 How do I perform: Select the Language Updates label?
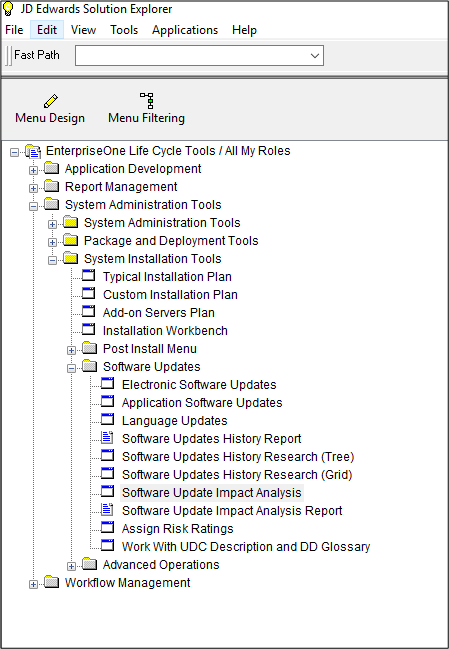coord(175,421)
